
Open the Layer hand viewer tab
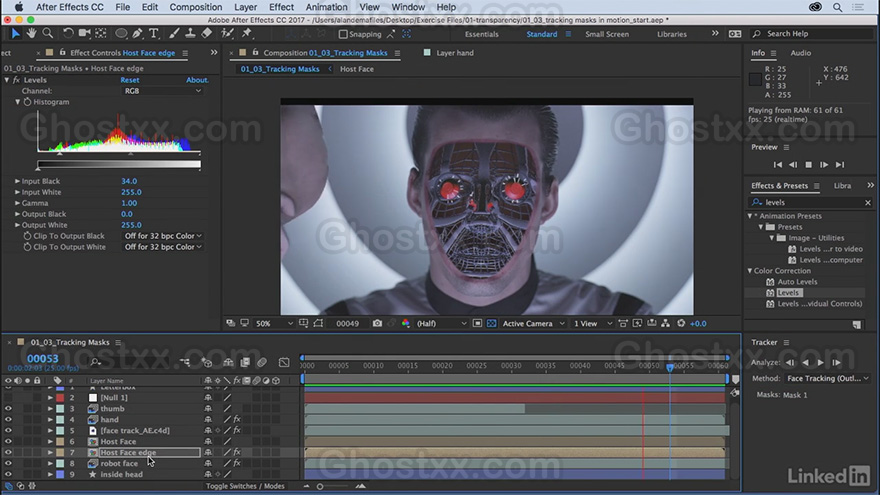point(455,53)
